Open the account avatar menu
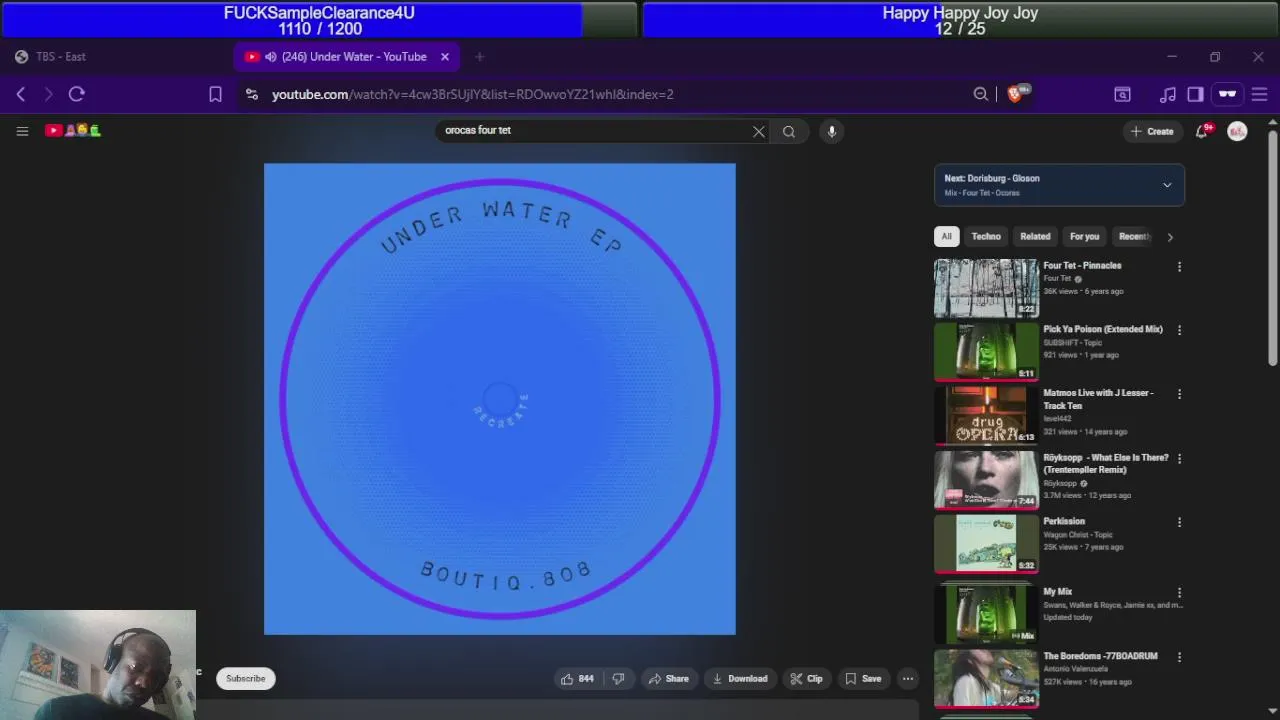The image size is (1280, 720). click(x=1237, y=131)
